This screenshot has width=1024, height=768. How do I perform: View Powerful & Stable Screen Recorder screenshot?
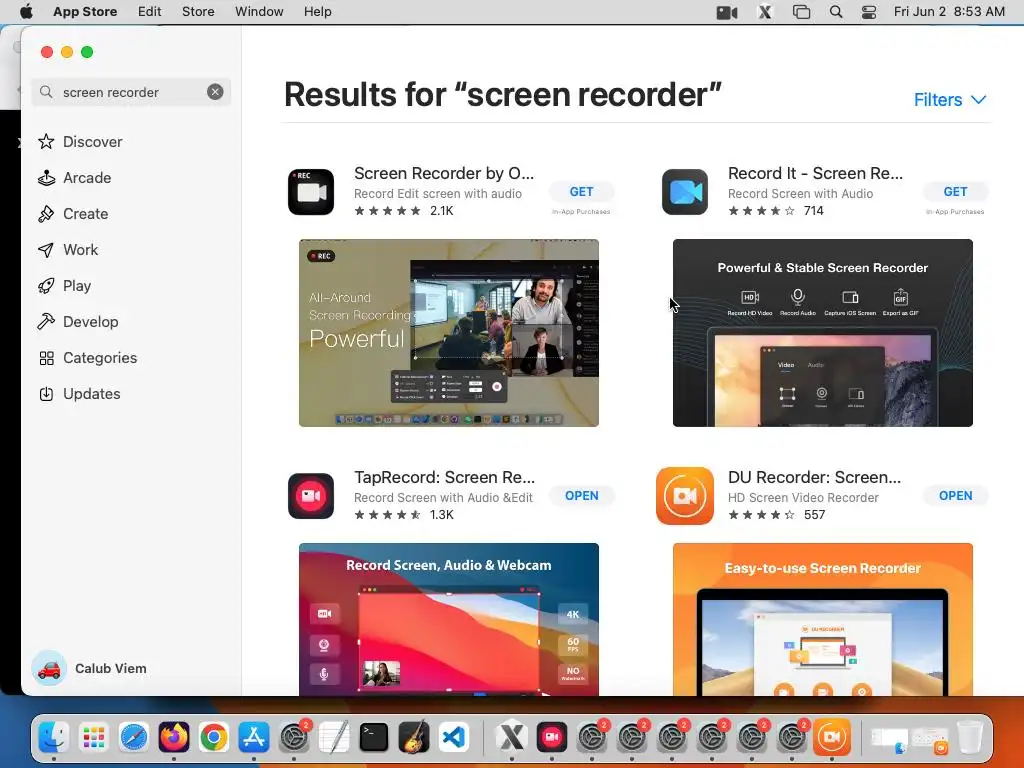pos(823,333)
